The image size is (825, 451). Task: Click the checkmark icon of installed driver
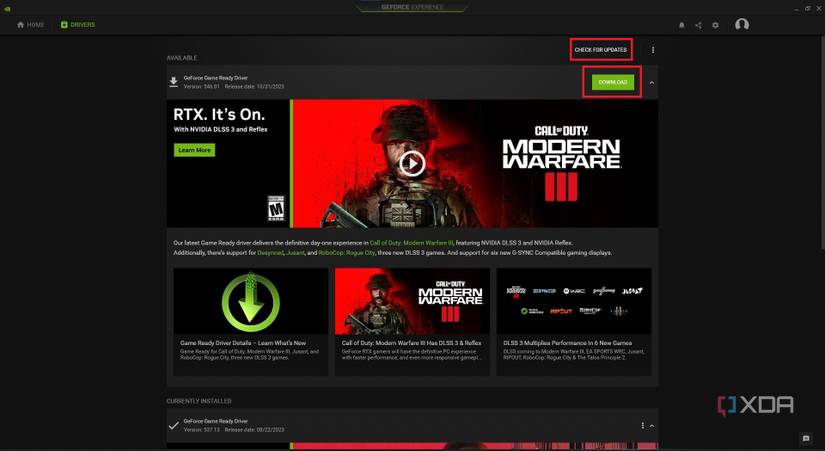tap(174, 425)
